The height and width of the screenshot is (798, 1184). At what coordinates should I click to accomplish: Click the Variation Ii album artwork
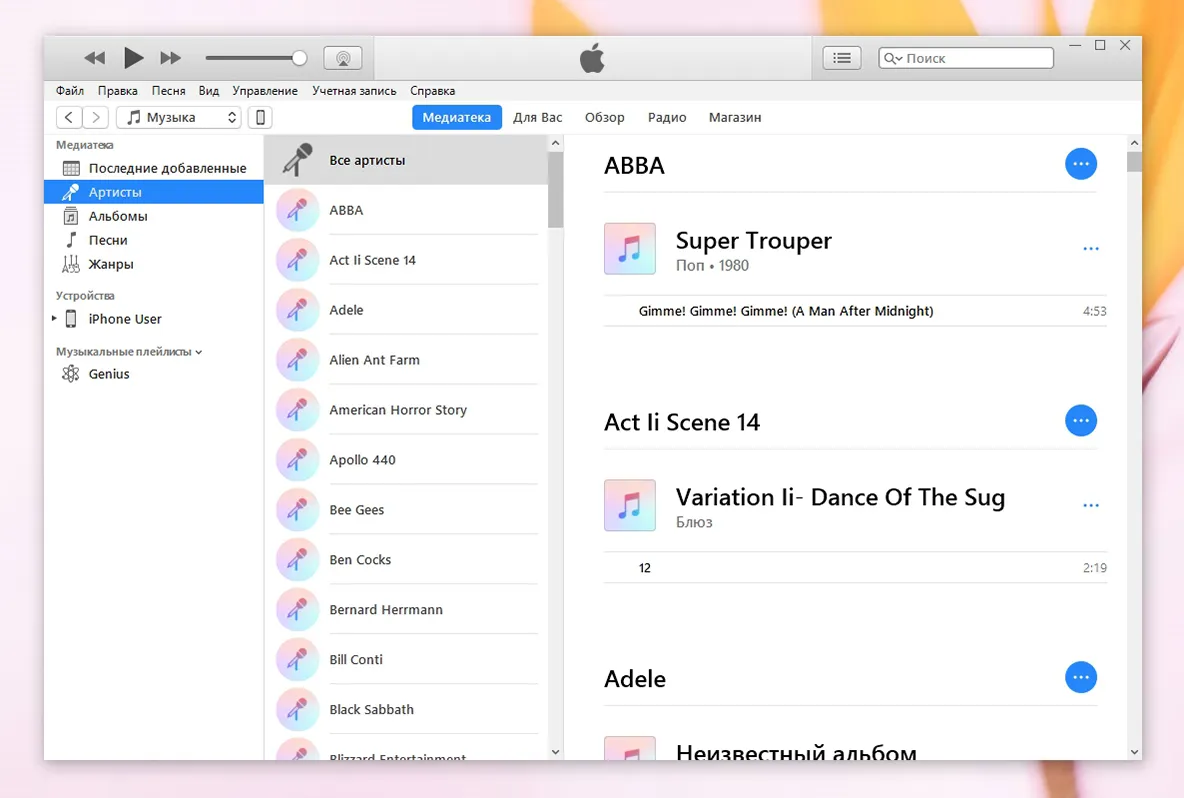click(x=630, y=505)
